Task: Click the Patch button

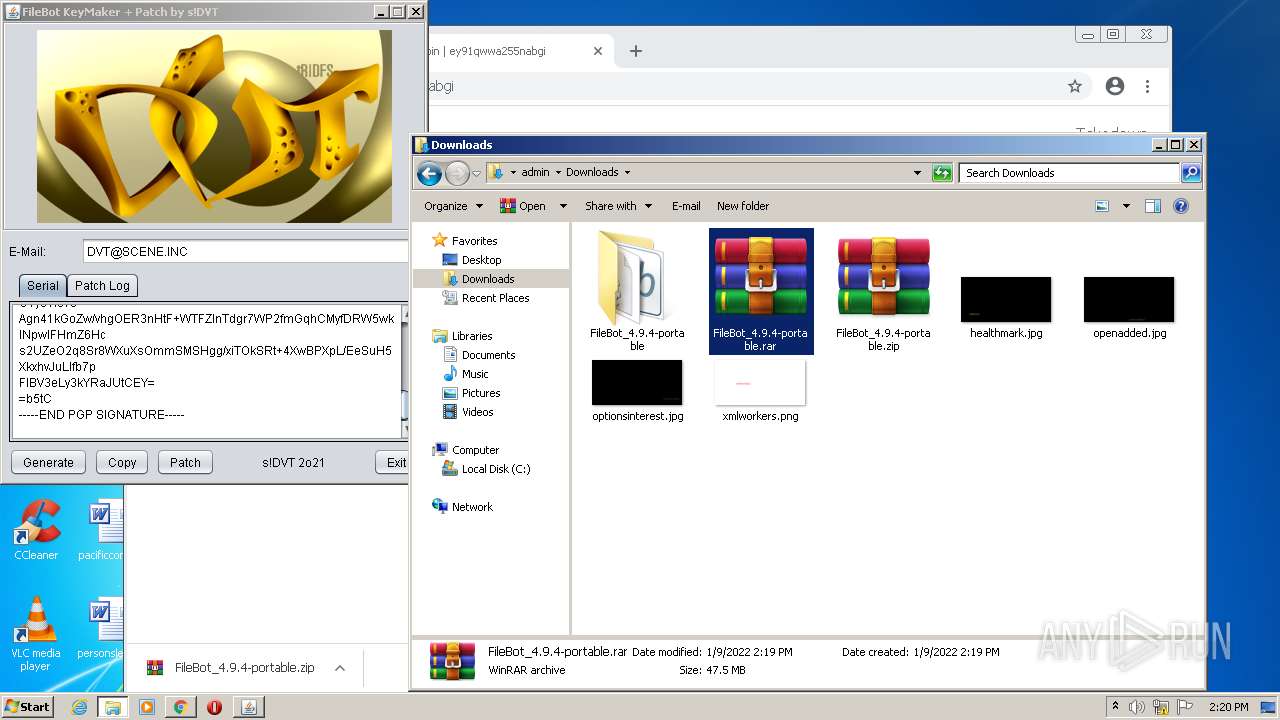Action: [185, 462]
